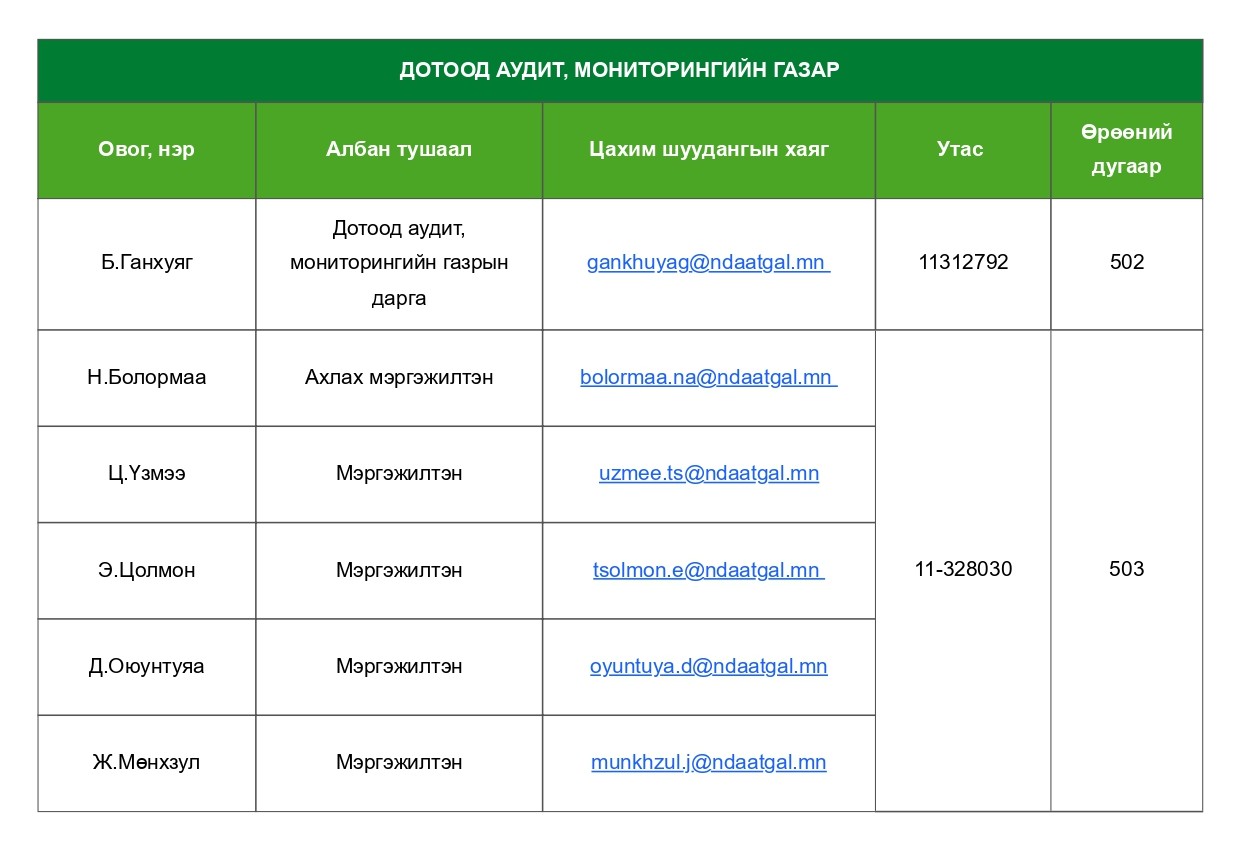Click room number 502
The image size is (1241, 850).
pyautogui.click(x=1126, y=263)
